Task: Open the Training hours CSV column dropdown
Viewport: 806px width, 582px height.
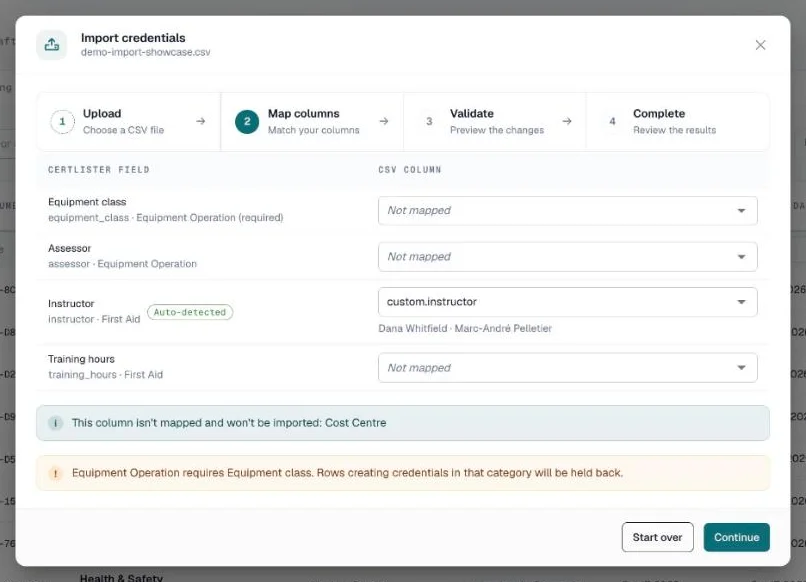Action: tap(567, 368)
